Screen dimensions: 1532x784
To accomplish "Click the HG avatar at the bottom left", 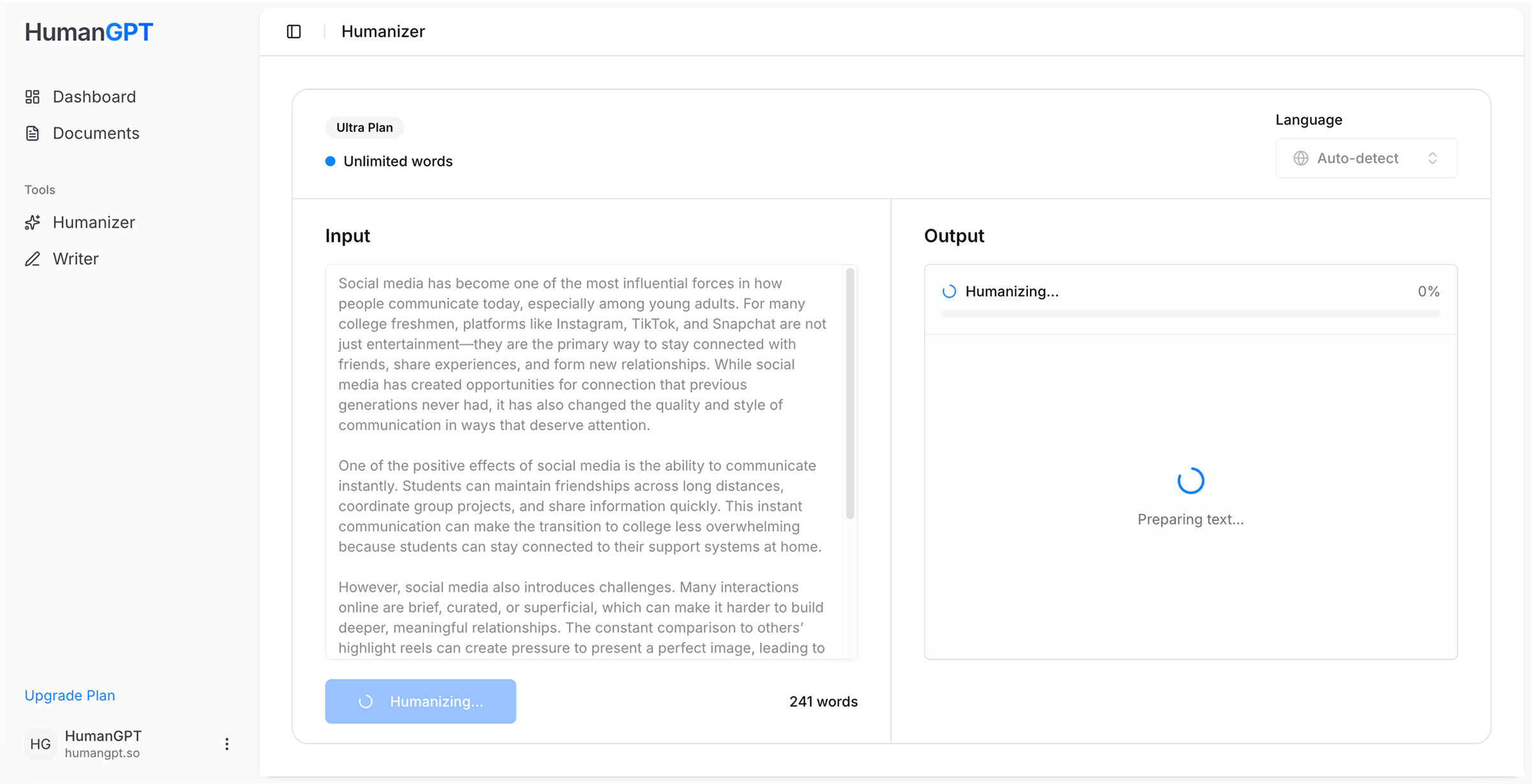I will click(x=40, y=743).
